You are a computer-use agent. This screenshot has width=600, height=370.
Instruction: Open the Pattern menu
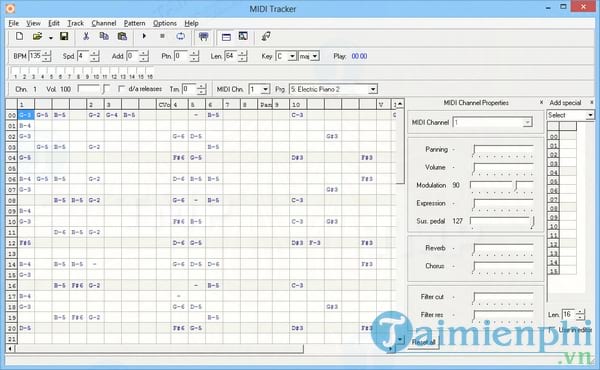(134, 23)
